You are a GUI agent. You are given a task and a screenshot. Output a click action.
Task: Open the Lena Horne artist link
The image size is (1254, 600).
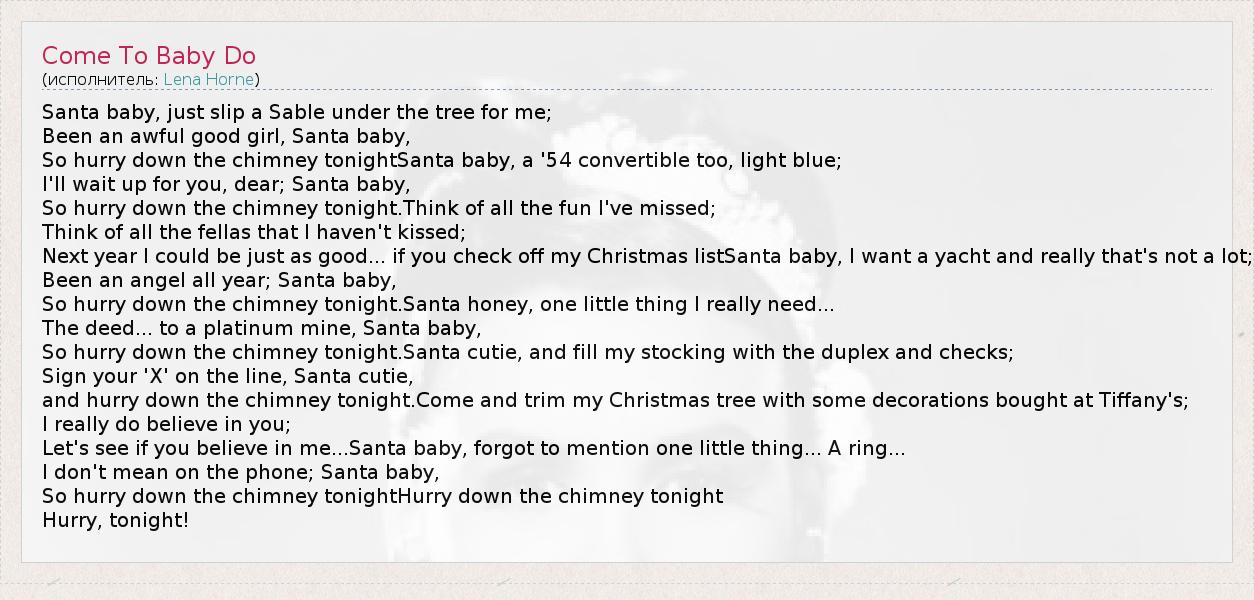208,79
